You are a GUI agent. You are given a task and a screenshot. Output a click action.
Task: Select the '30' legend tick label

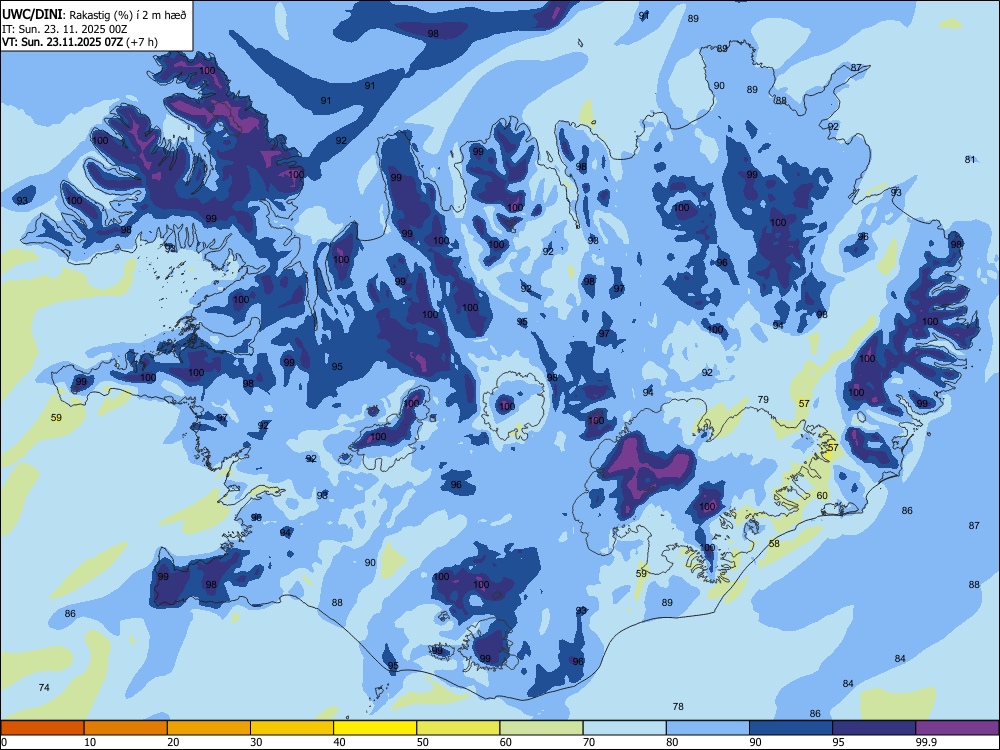(256, 742)
